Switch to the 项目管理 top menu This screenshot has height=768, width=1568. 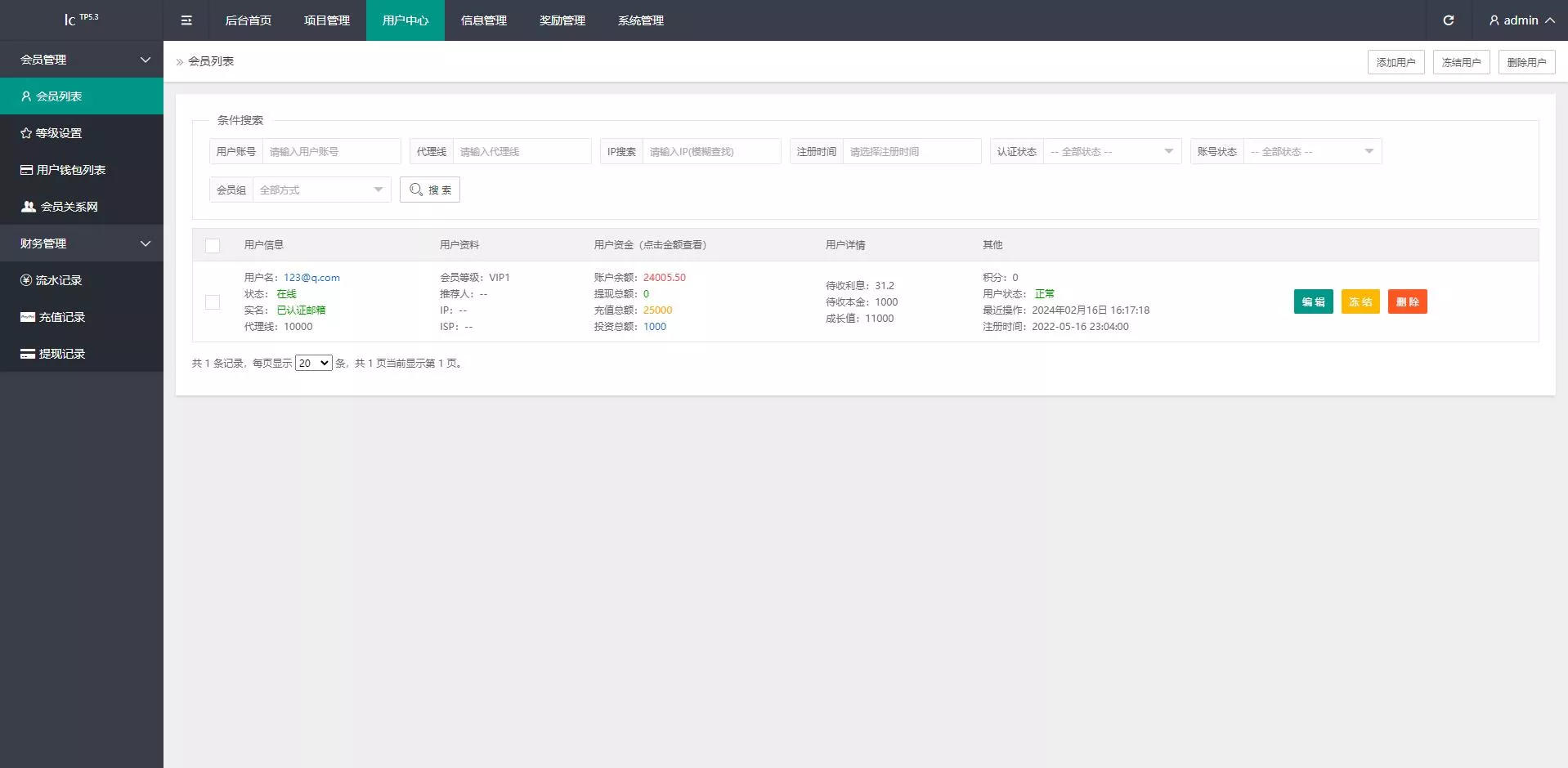coord(327,20)
